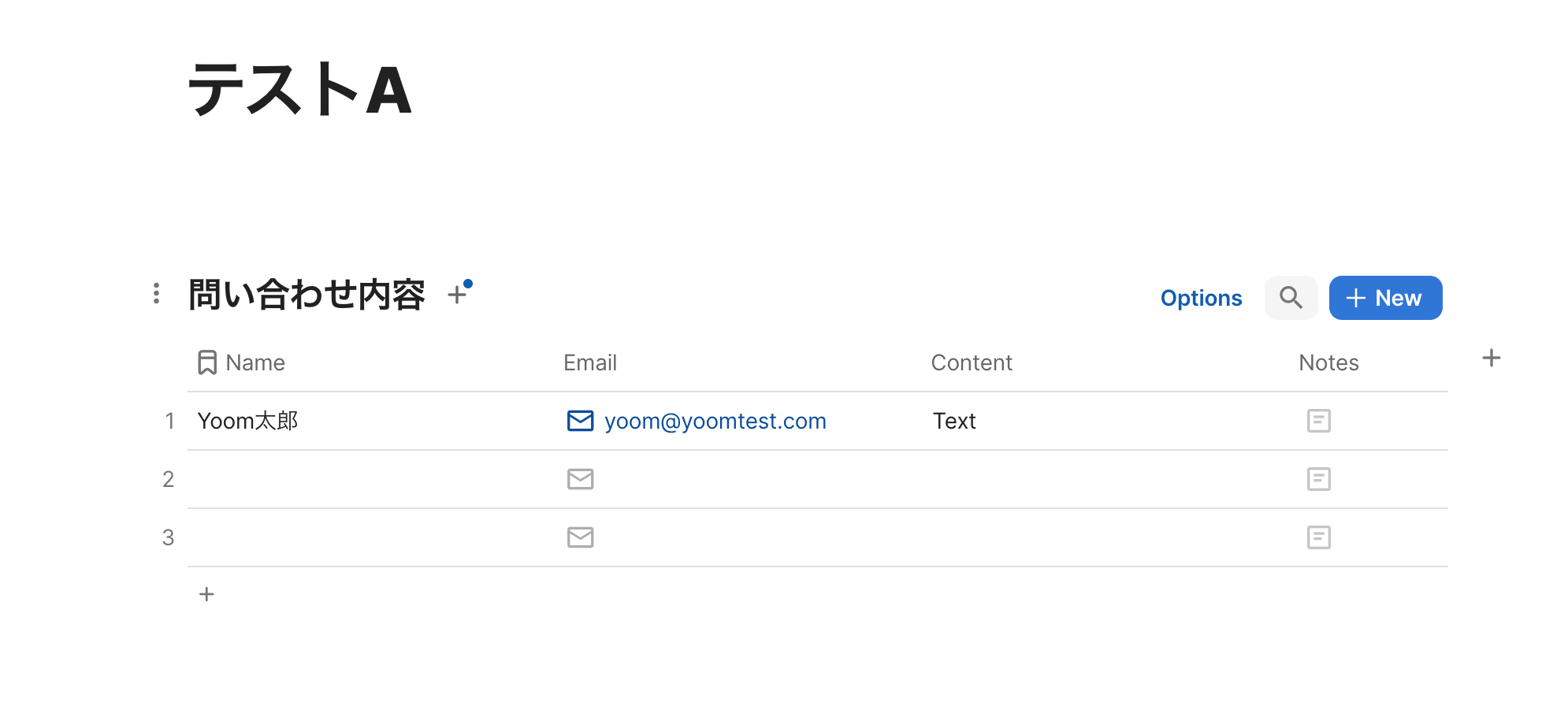
Task: Click the empty email icon in row 3
Action: [x=580, y=537]
